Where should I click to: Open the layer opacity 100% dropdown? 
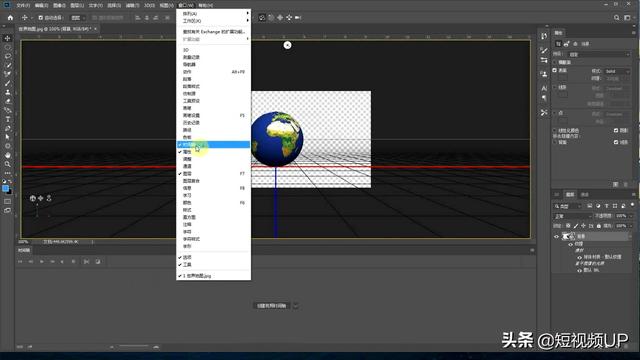point(631,216)
